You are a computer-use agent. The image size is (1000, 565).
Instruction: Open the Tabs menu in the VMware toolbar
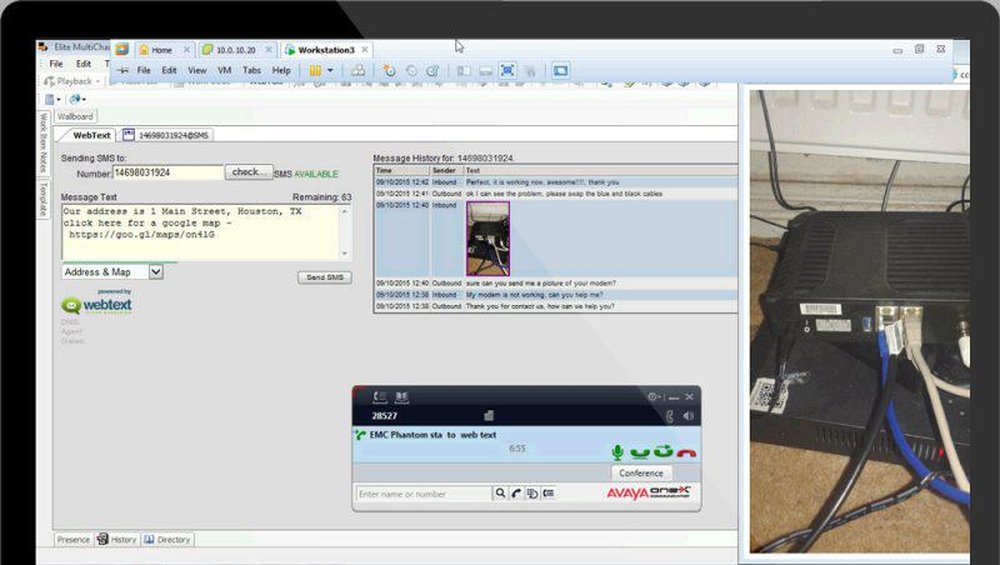click(x=251, y=70)
